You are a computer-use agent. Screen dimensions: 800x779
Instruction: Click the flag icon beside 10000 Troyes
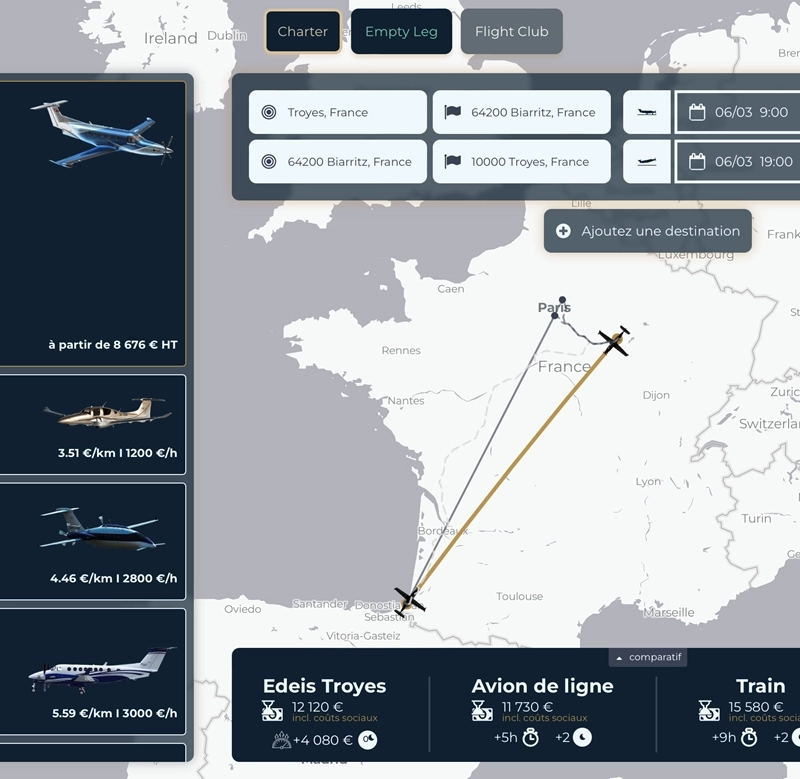coord(453,162)
